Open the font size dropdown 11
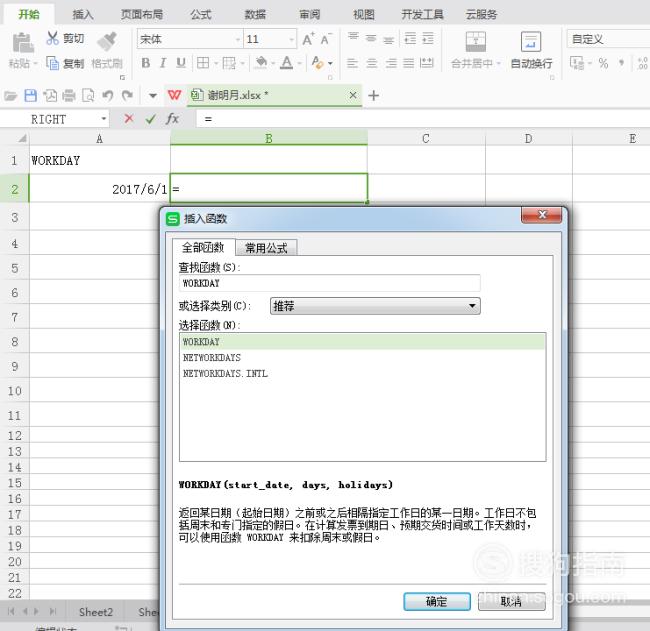650x631 pixels. tap(291, 39)
